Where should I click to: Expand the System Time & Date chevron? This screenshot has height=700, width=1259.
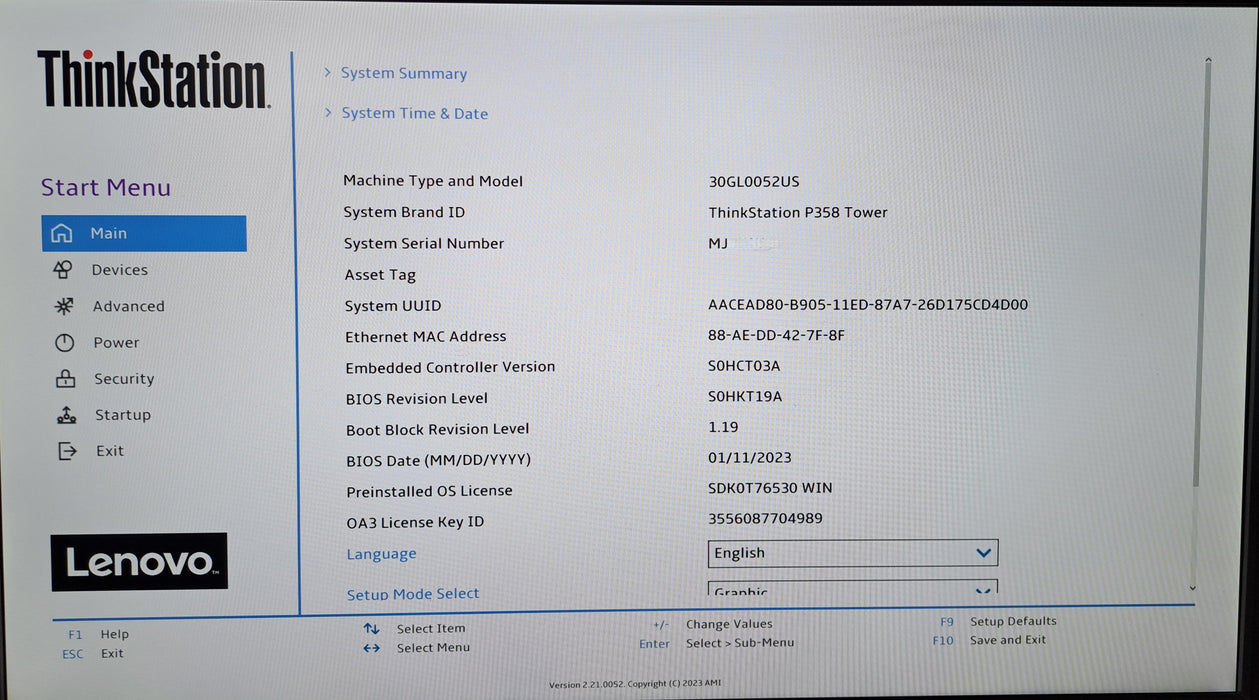(x=327, y=112)
